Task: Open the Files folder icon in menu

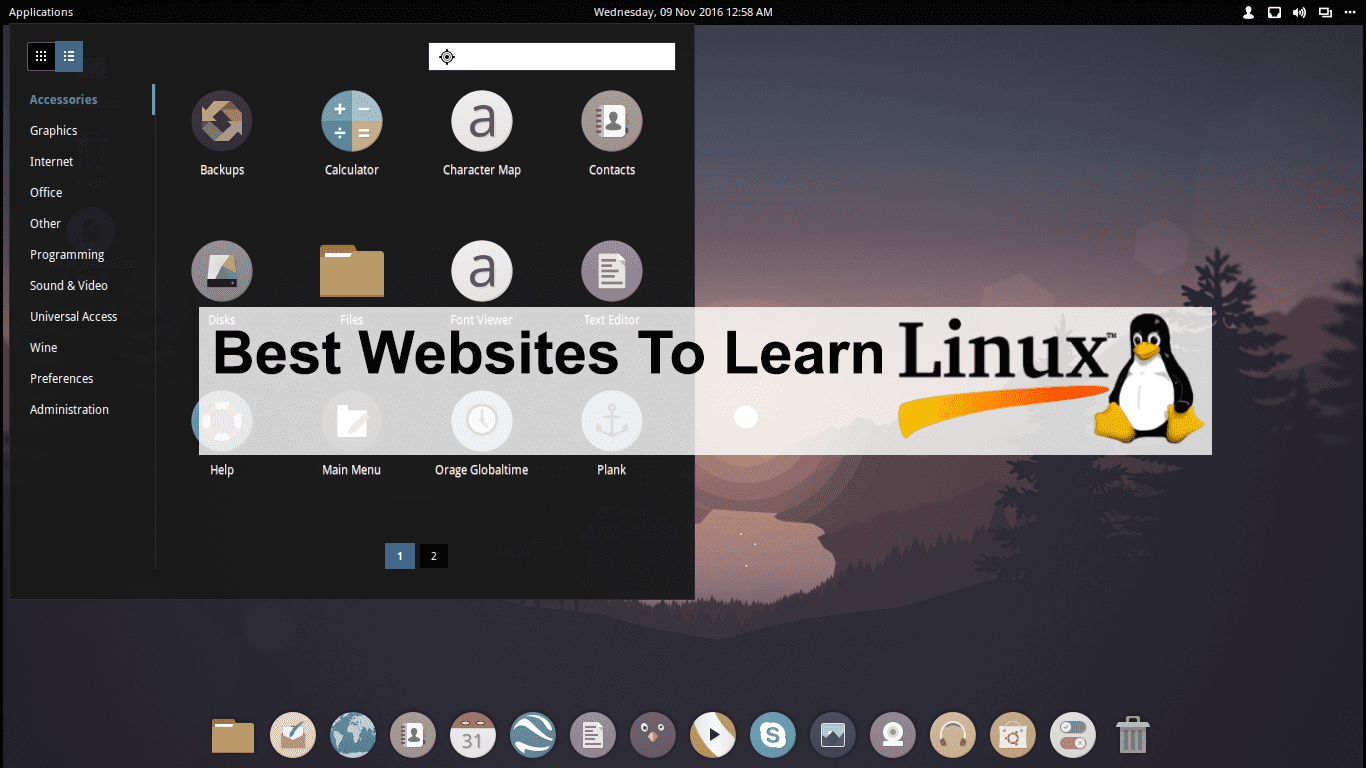Action: 352,271
